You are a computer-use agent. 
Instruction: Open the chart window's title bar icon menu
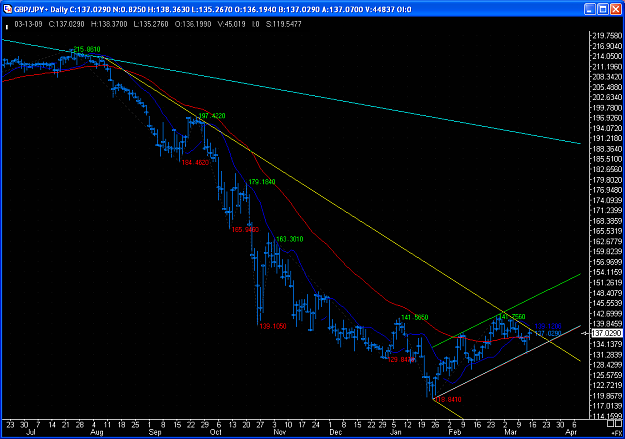tap(7, 9)
